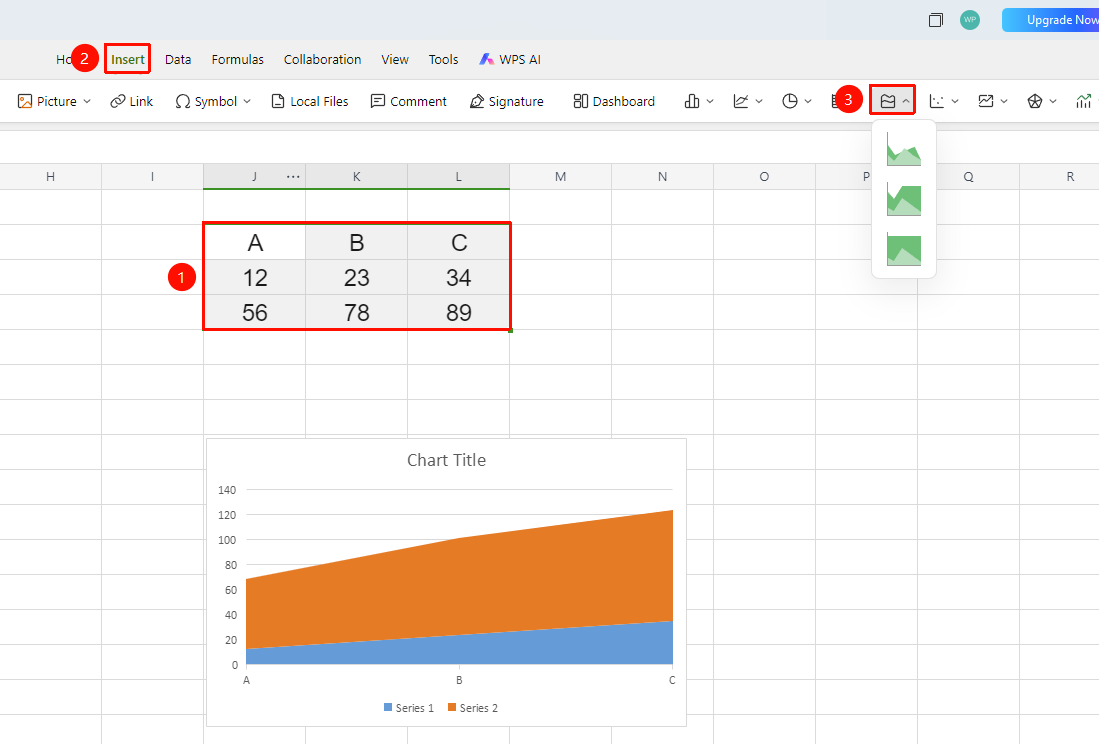Select column header M
The height and width of the screenshot is (744, 1099).
[x=561, y=177]
